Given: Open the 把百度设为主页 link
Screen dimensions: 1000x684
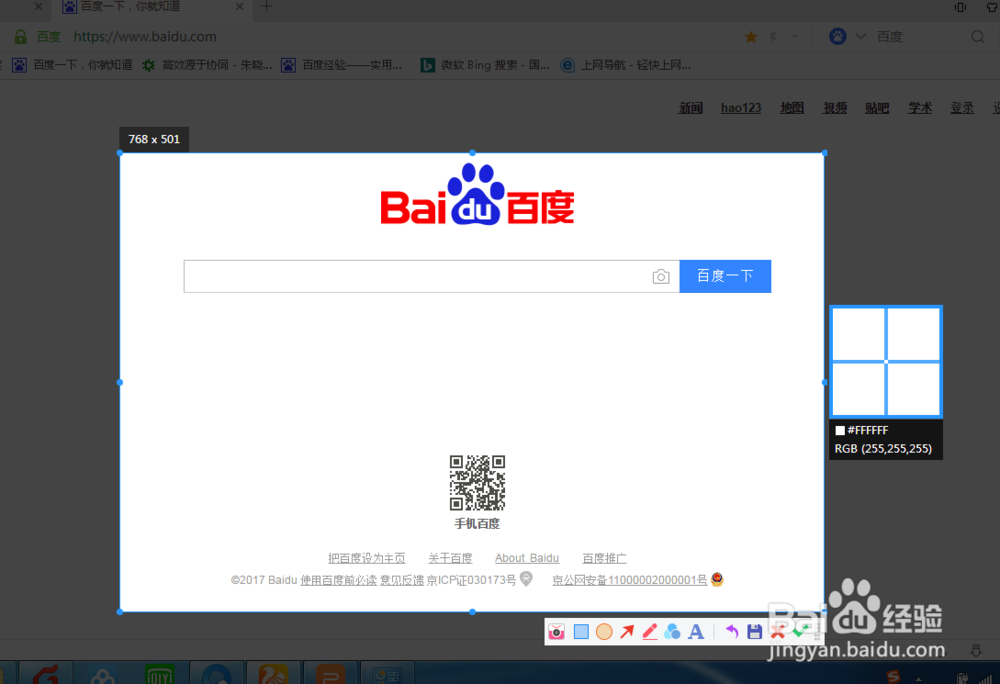Looking at the screenshot, I should [367, 558].
